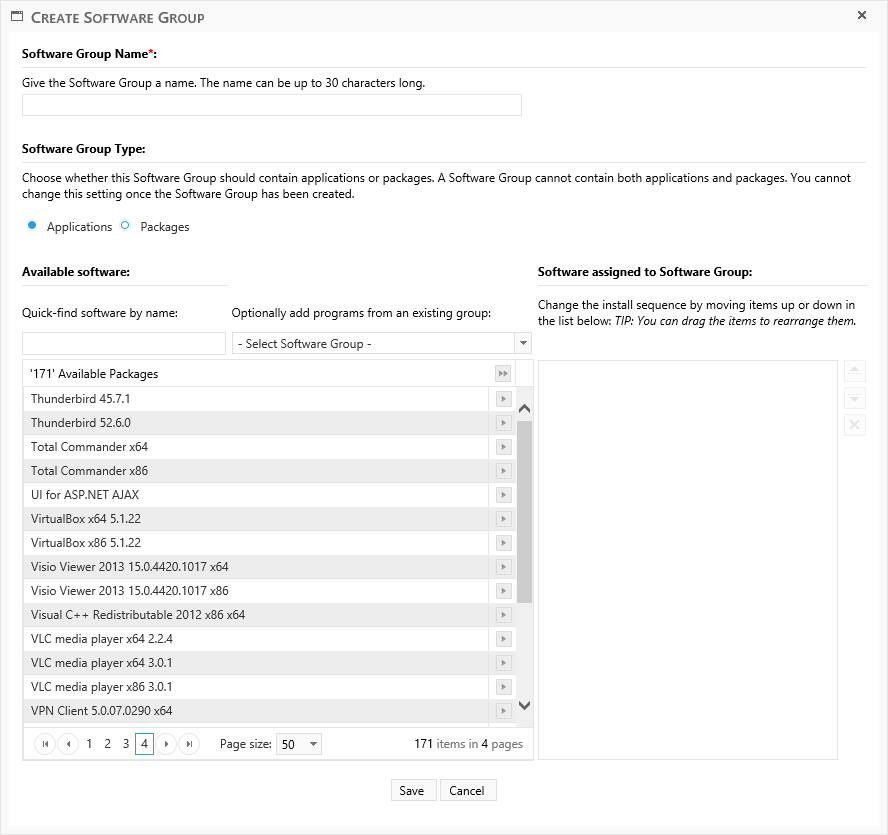Open the Page size dropdown

click(299, 744)
